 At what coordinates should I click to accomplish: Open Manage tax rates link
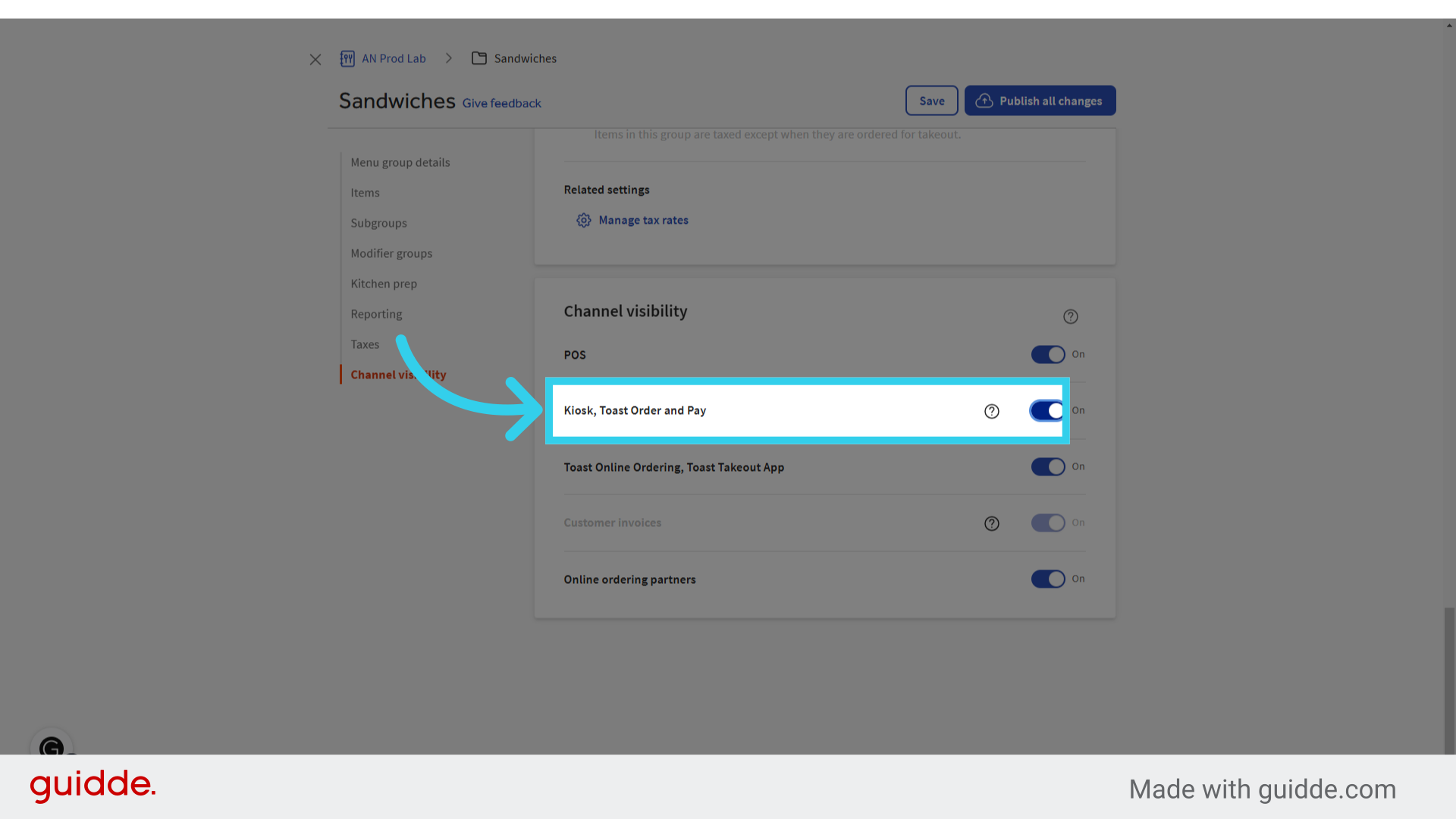[x=644, y=221]
